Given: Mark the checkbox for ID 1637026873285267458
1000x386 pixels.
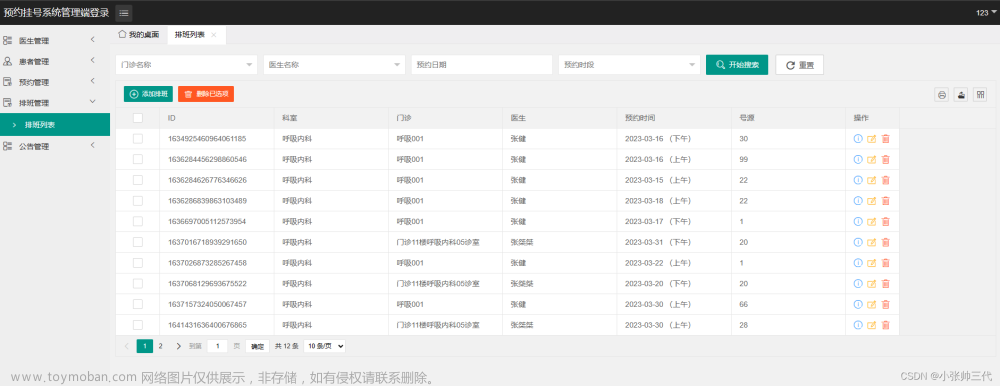Looking at the screenshot, I should pyautogui.click(x=138, y=263).
